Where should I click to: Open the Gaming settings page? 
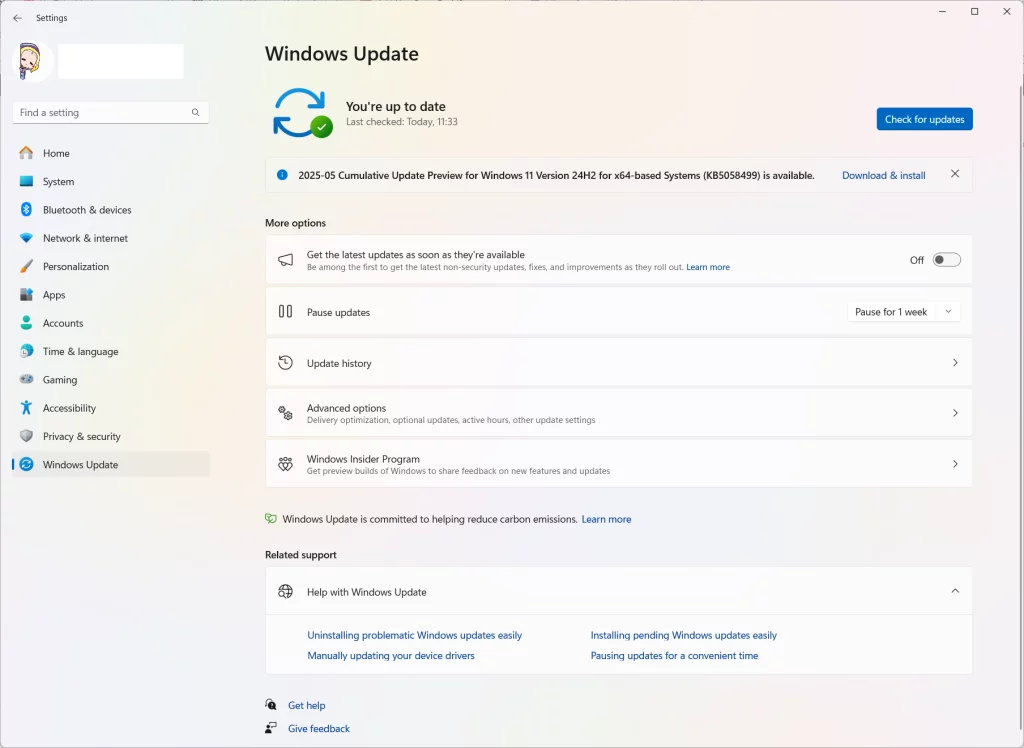point(111,380)
